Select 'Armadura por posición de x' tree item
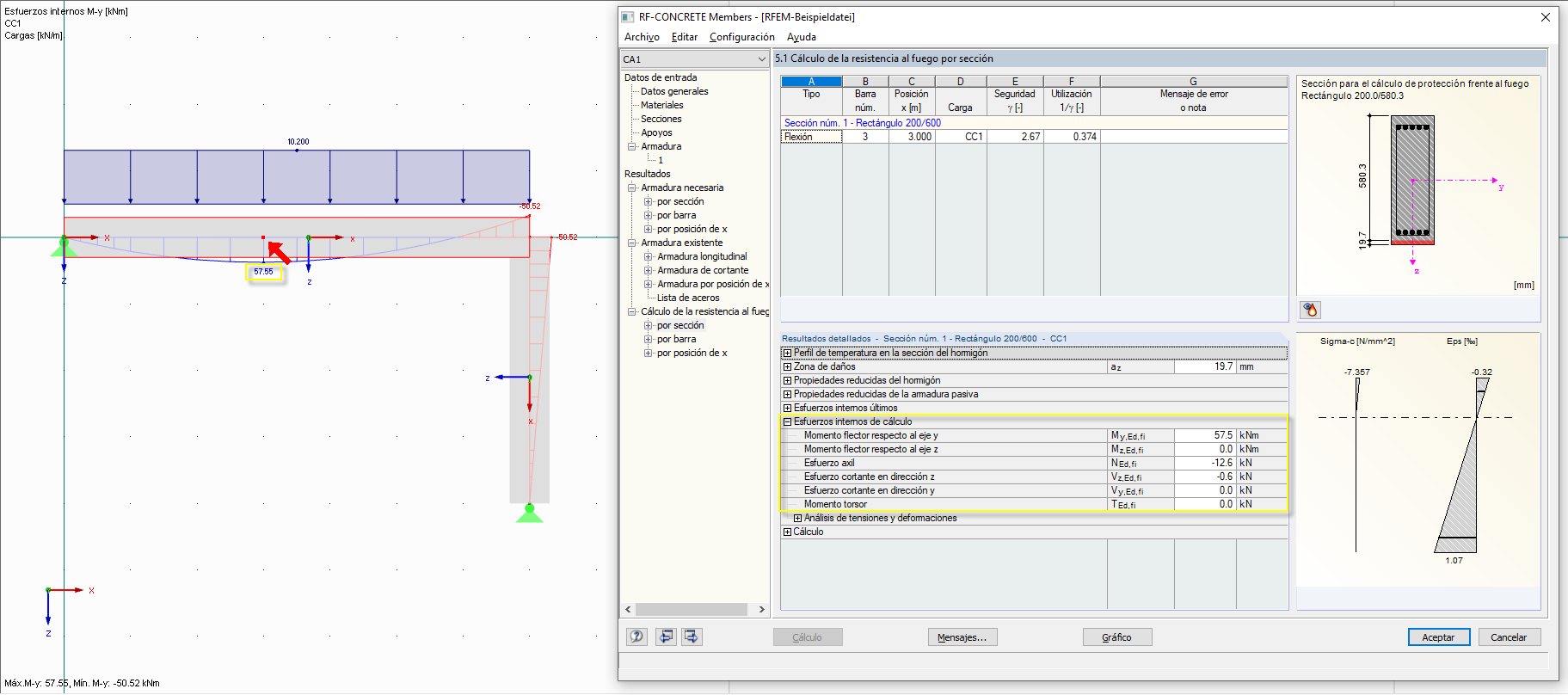The width and height of the screenshot is (1568, 695). point(712,284)
